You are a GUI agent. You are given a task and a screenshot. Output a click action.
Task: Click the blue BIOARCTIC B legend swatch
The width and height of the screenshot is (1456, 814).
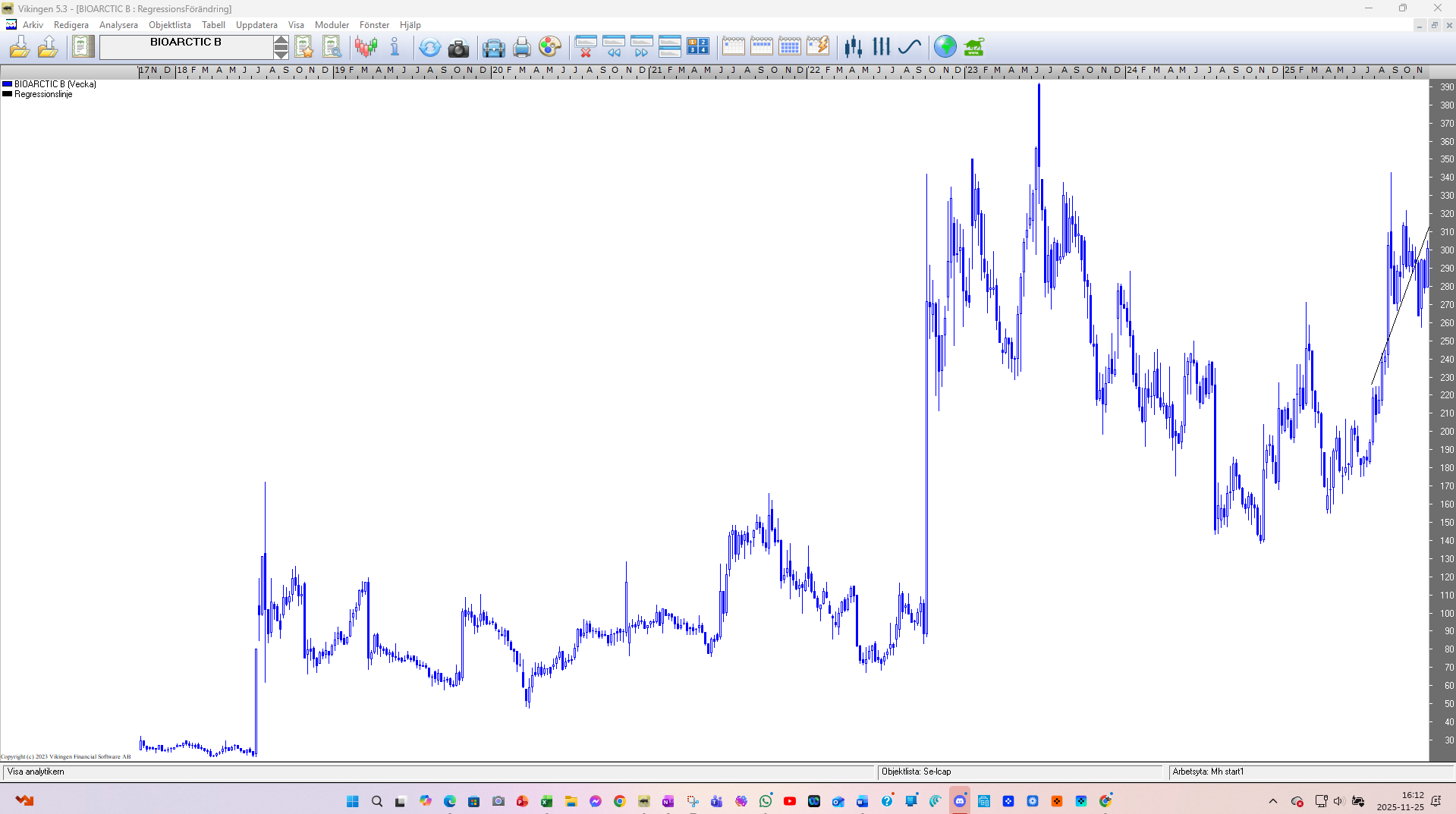point(8,84)
